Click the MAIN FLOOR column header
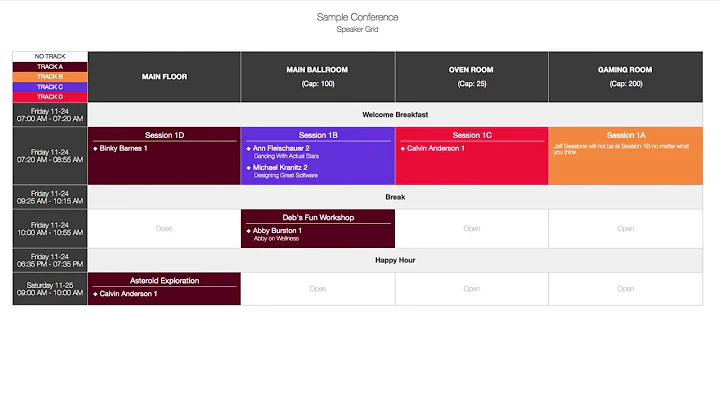 point(164,77)
